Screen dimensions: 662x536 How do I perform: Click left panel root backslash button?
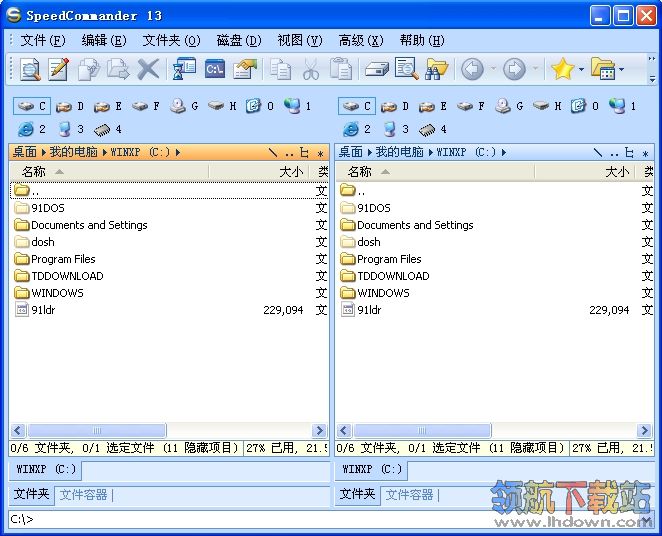click(273, 152)
